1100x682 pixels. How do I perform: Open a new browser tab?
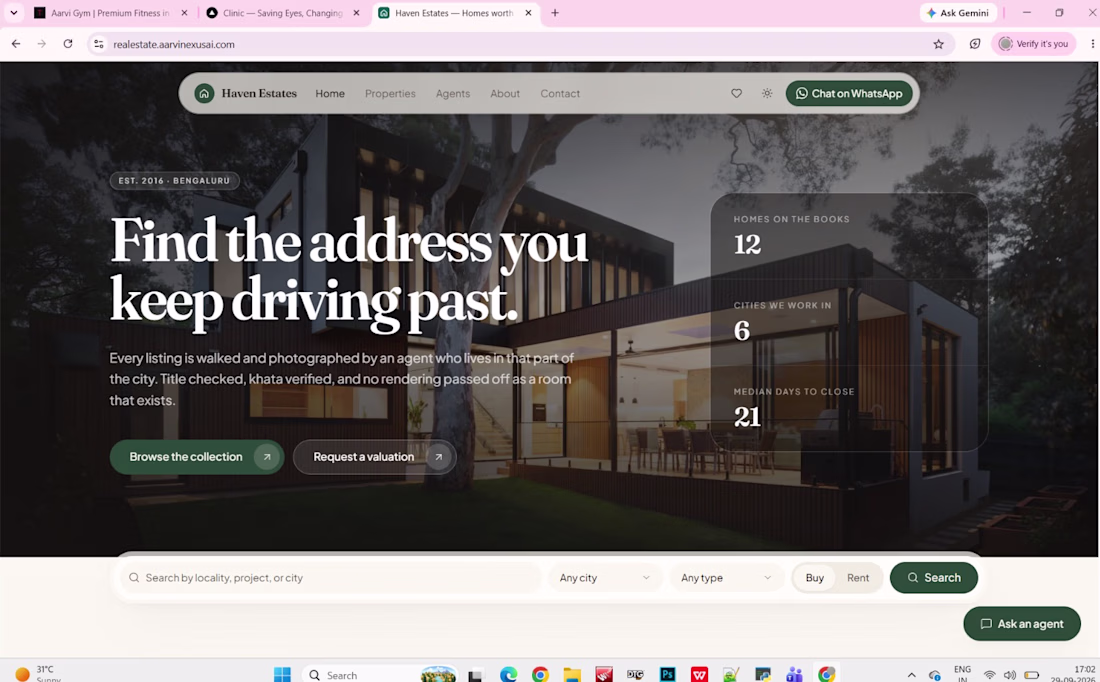[x=555, y=13]
